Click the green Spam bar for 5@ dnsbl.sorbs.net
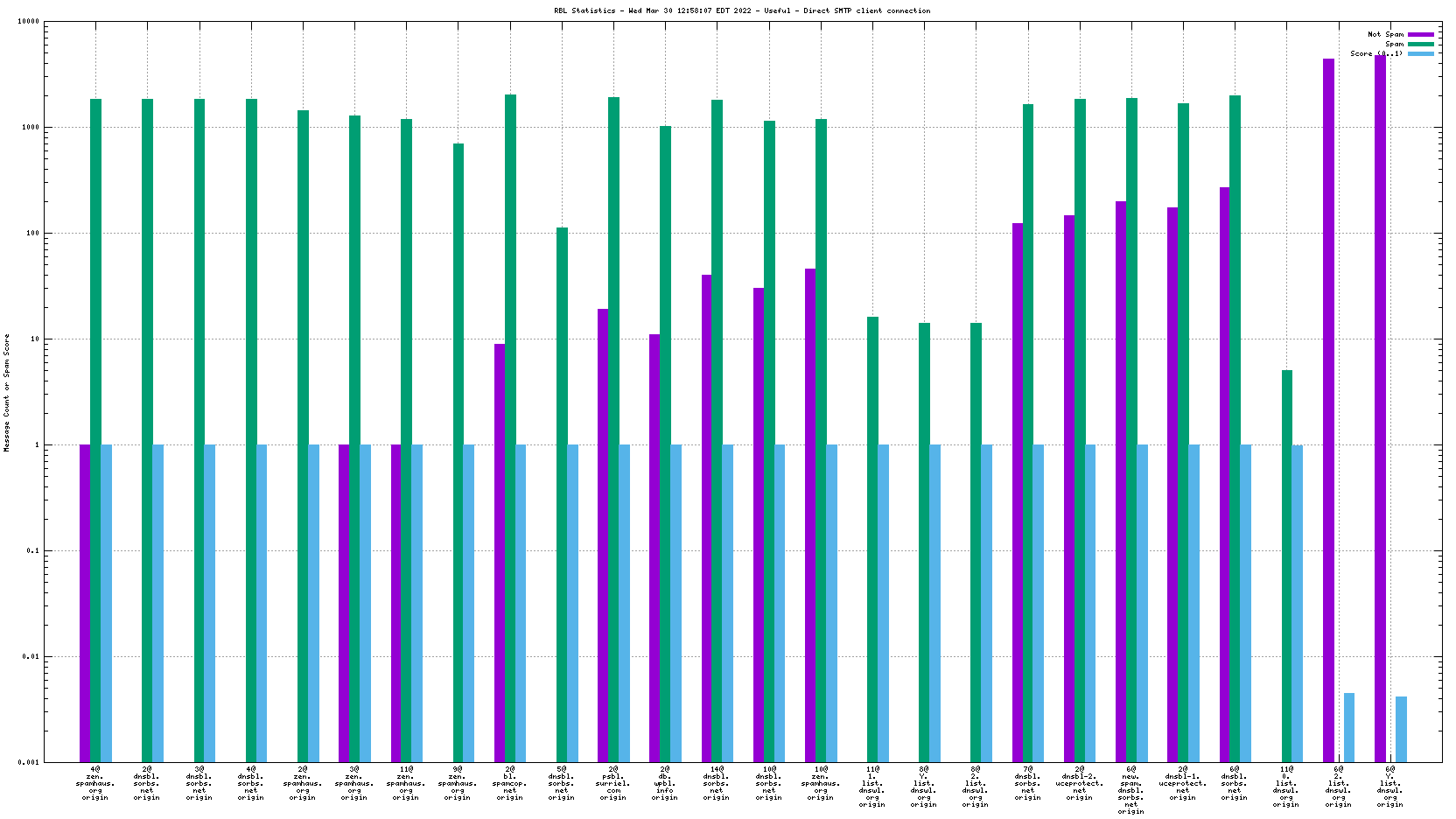The height and width of the screenshot is (819, 1456). pyautogui.click(x=562, y=494)
